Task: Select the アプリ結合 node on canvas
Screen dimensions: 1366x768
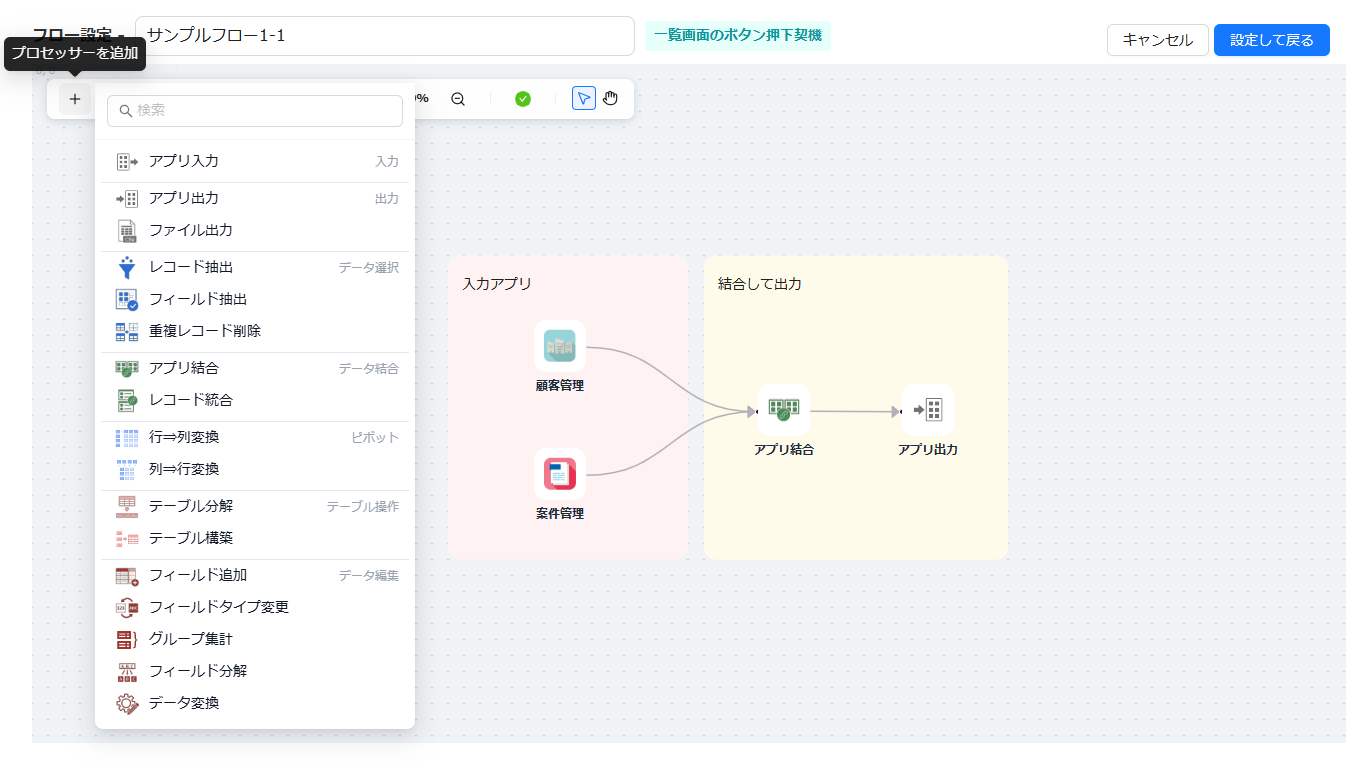Action: (784, 409)
